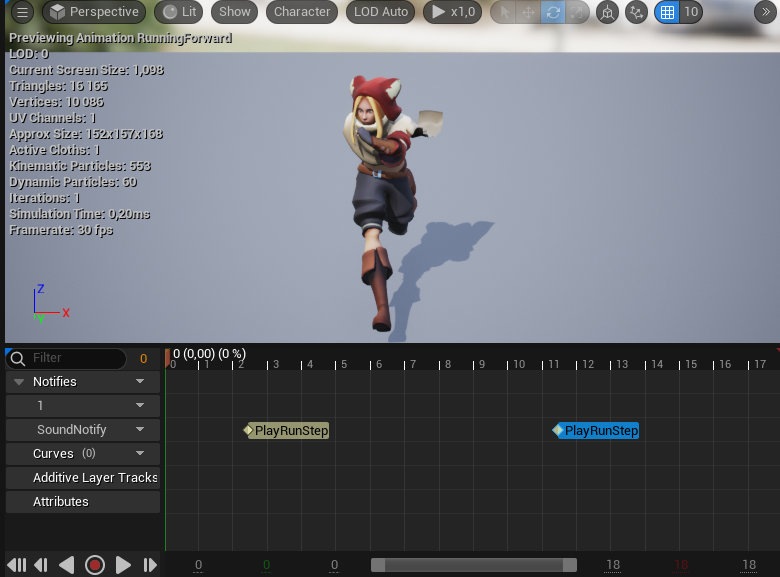The height and width of the screenshot is (577, 780).
Task: Select the Curves (0) row
Action: click(83, 454)
